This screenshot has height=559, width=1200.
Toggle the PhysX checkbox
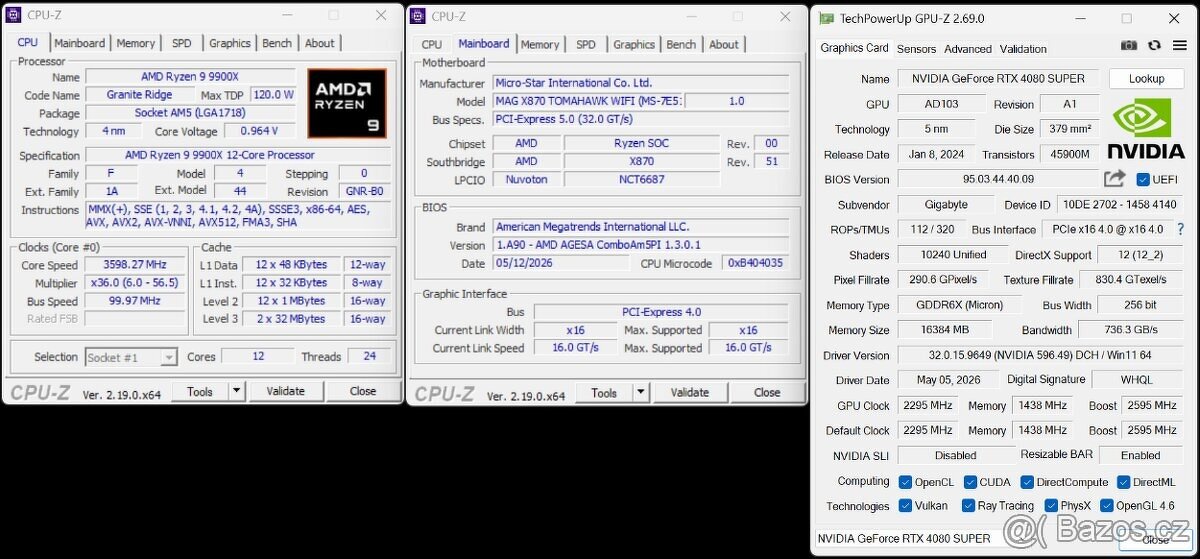[1051, 506]
